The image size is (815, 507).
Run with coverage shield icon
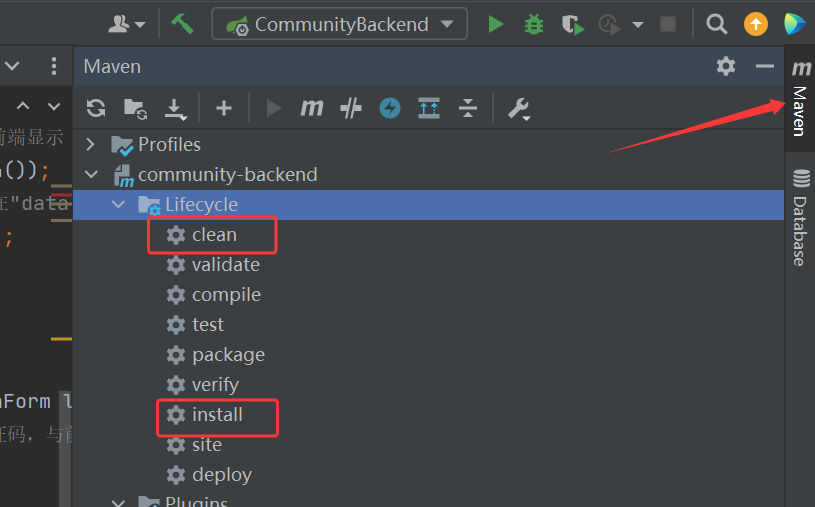[572, 24]
